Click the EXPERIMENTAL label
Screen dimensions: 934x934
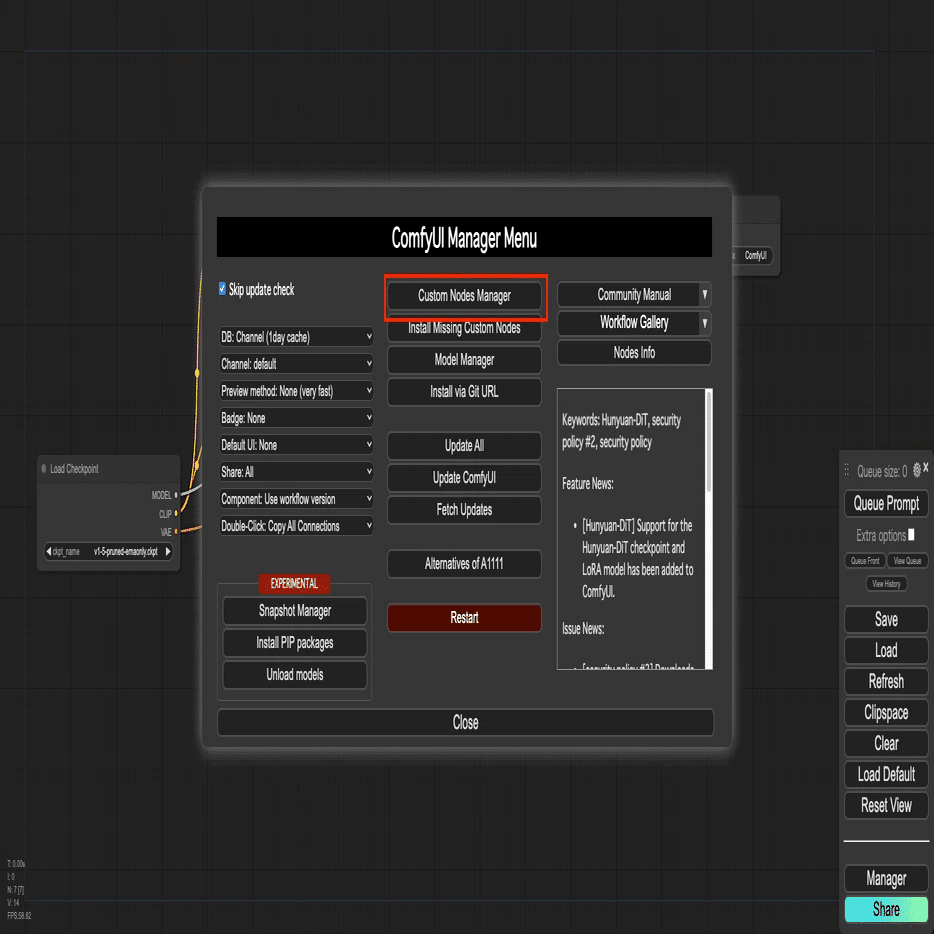click(294, 584)
